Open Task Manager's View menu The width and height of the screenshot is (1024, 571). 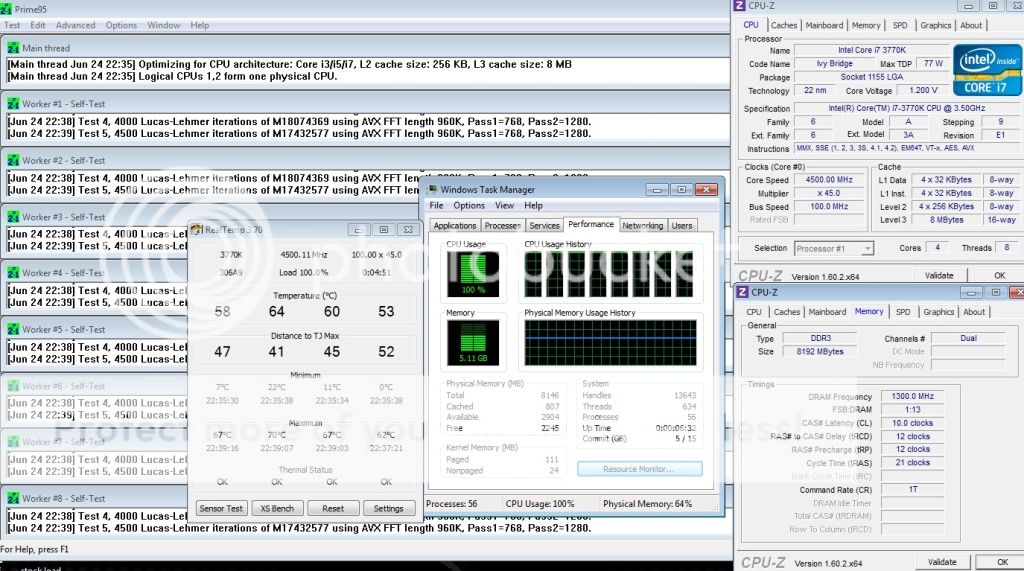click(505, 205)
